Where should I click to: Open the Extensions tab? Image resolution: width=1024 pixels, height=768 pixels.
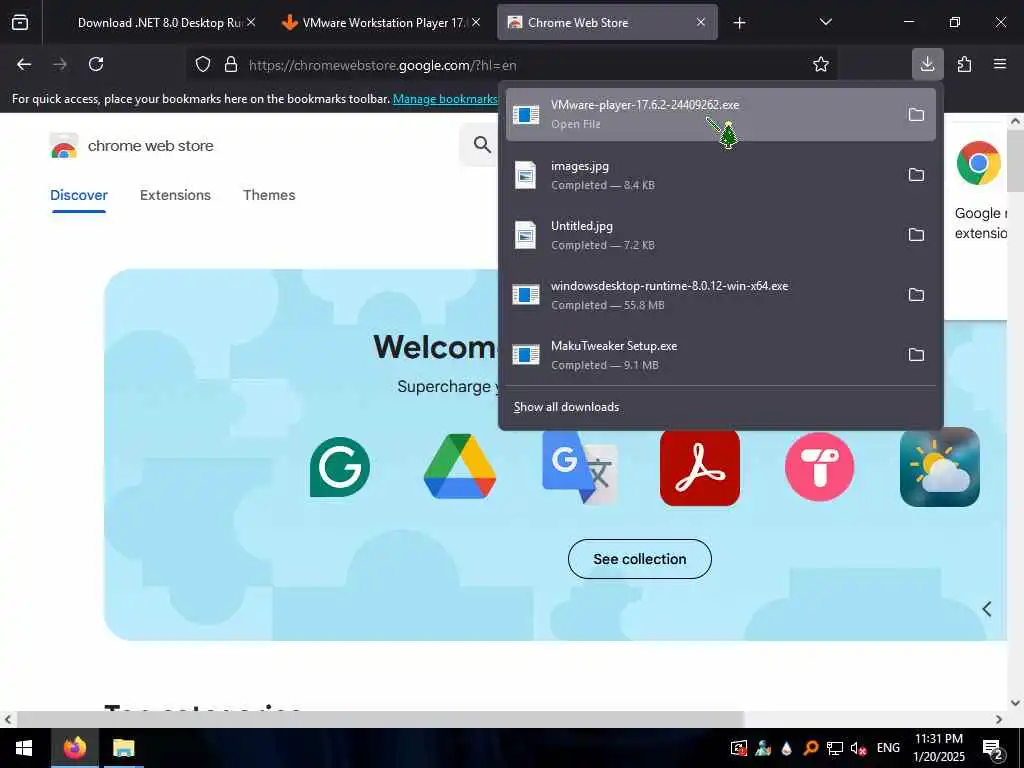point(175,195)
